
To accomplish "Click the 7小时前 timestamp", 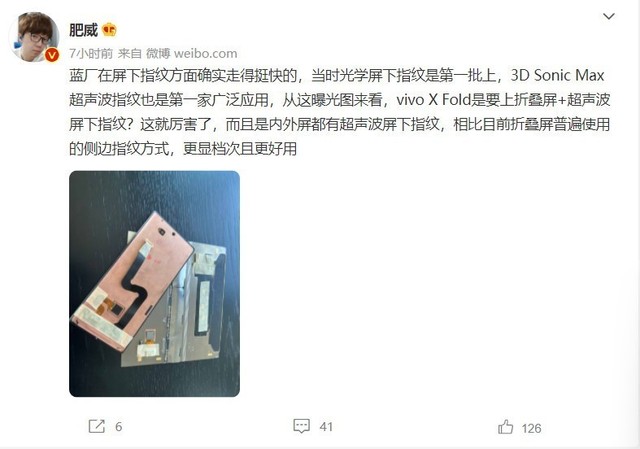I will click(91, 53).
